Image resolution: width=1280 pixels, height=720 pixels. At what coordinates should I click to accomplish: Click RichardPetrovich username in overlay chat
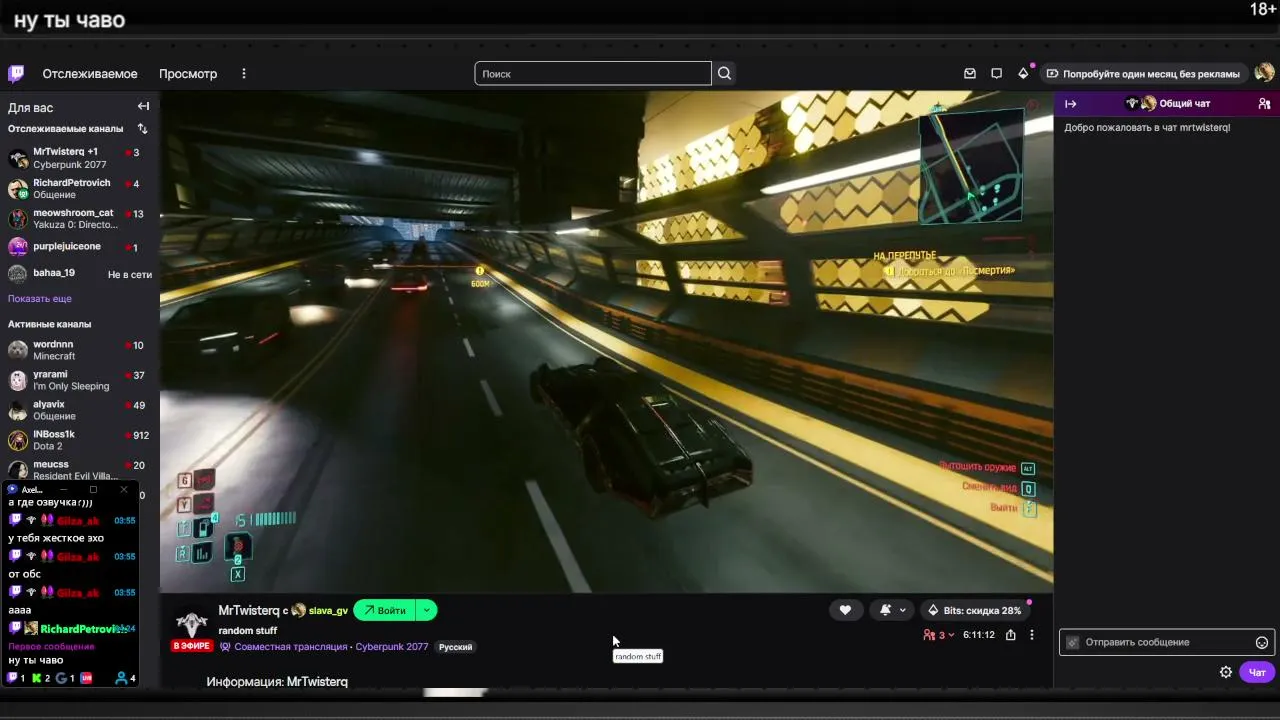pos(83,629)
